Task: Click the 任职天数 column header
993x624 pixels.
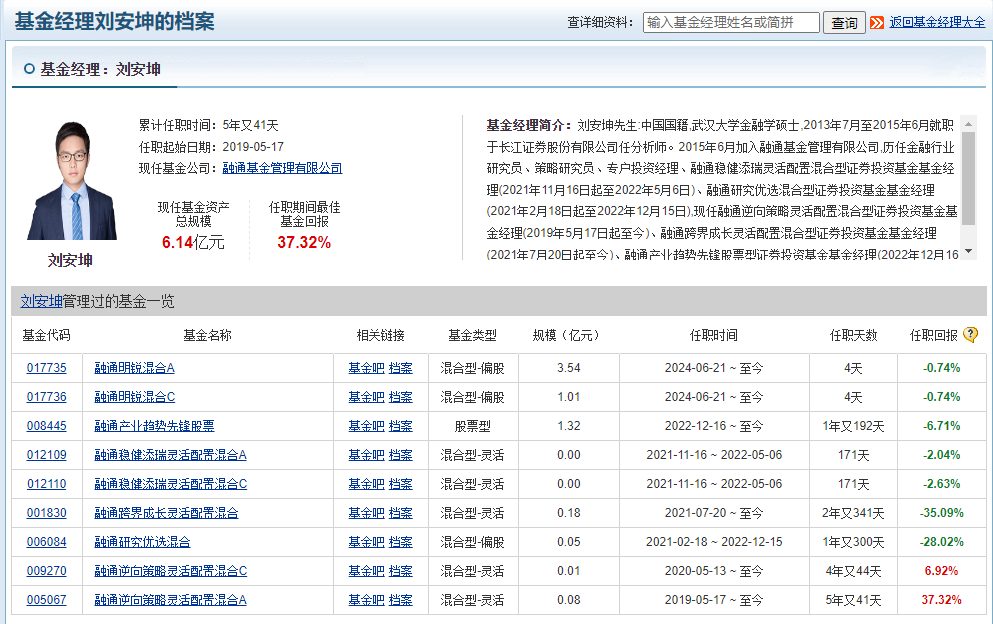Action: point(854,335)
